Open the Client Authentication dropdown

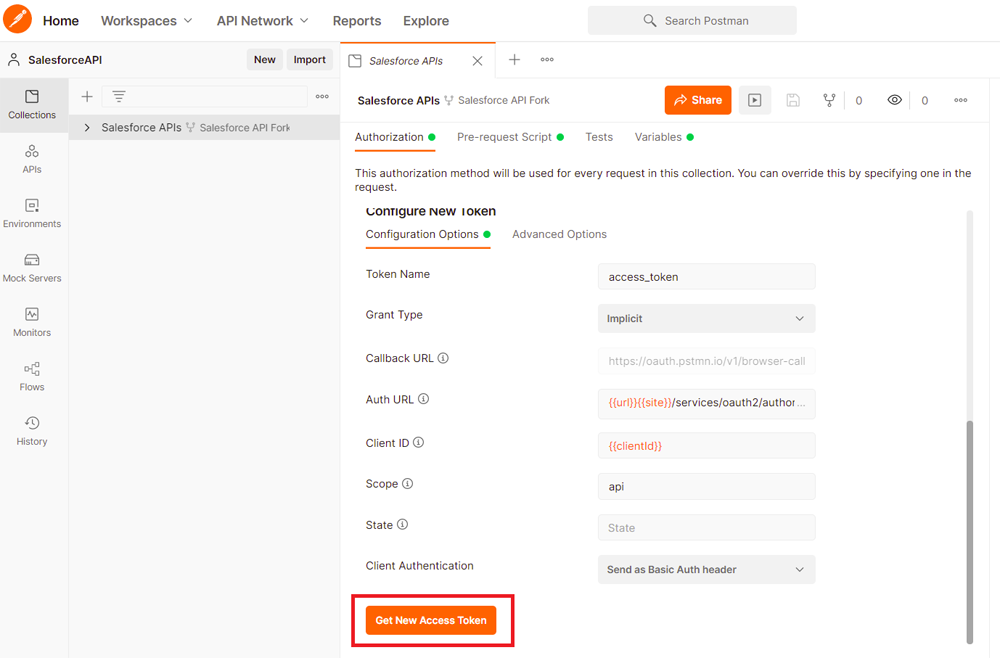click(x=706, y=569)
